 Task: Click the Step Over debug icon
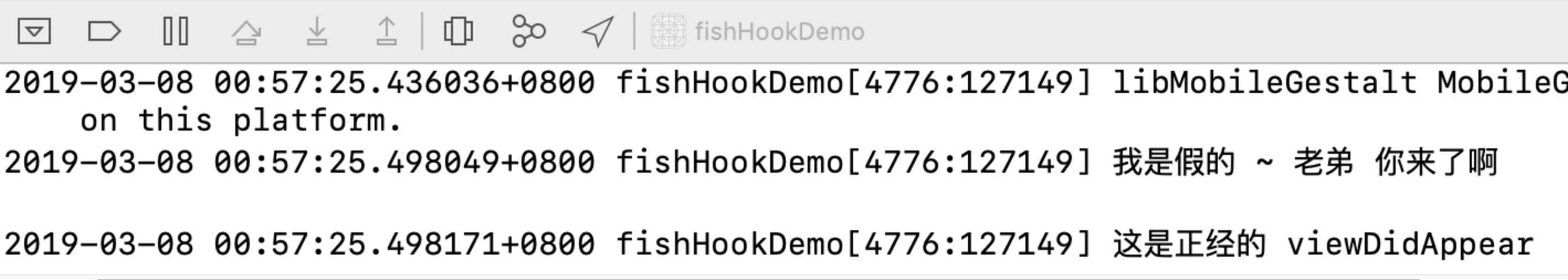pos(246,31)
